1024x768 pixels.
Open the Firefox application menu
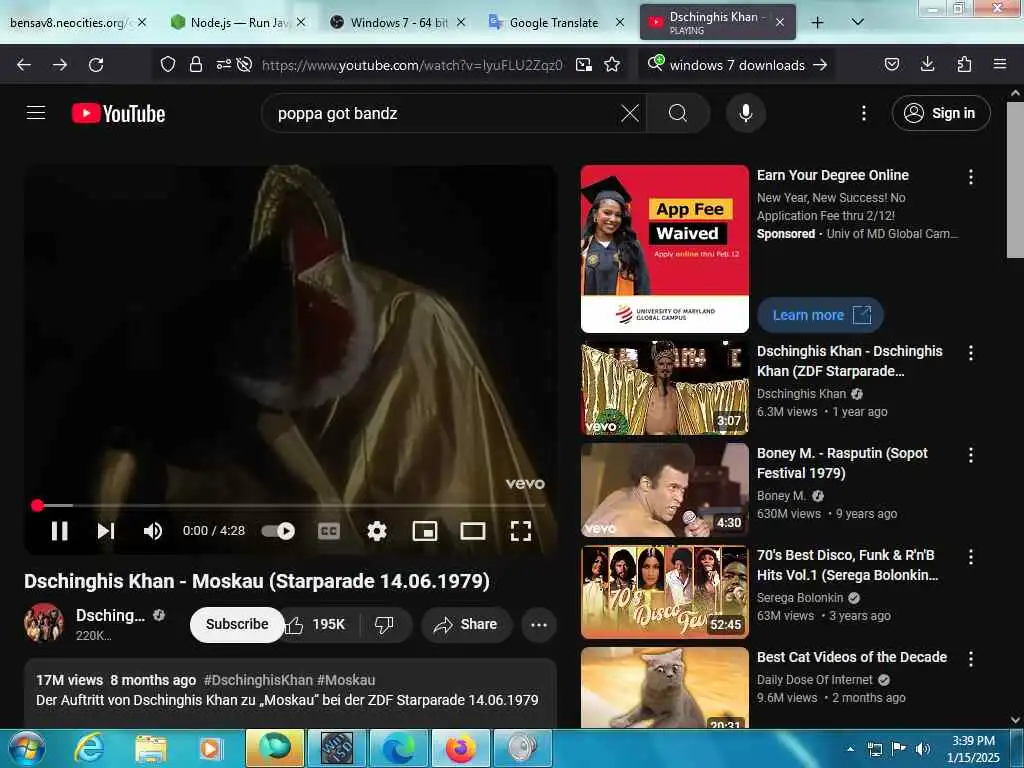pyautogui.click(x=1000, y=64)
